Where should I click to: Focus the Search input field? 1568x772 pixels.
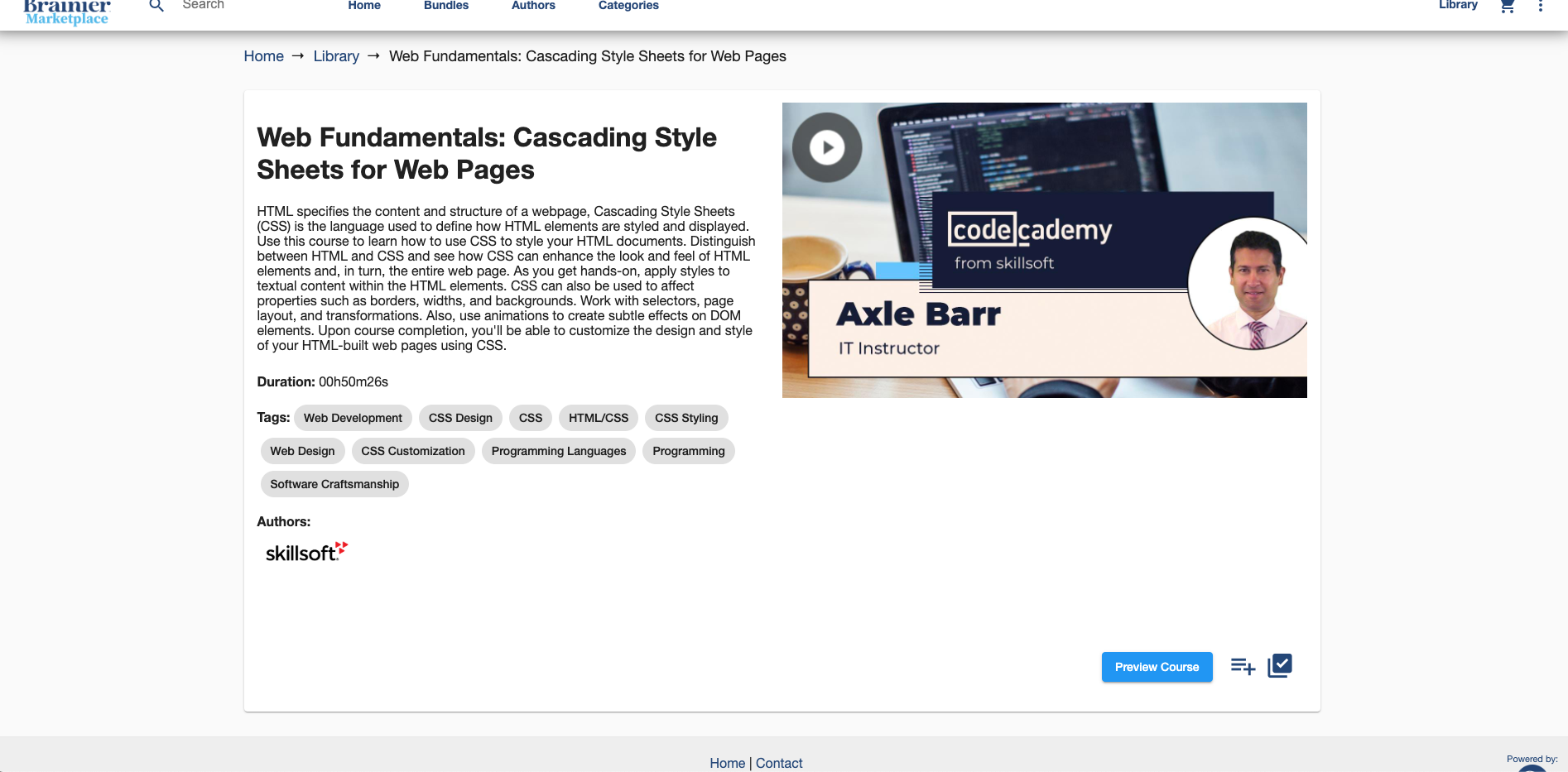click(248, 5)
